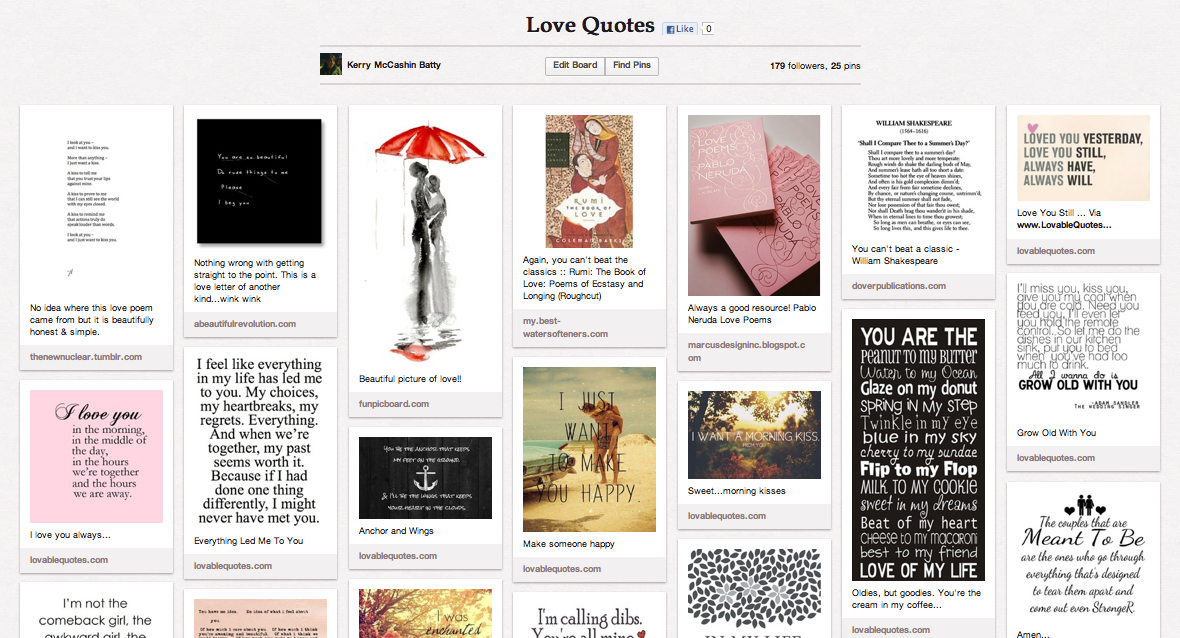Visit funpicboard.com source link

(394, 404)
